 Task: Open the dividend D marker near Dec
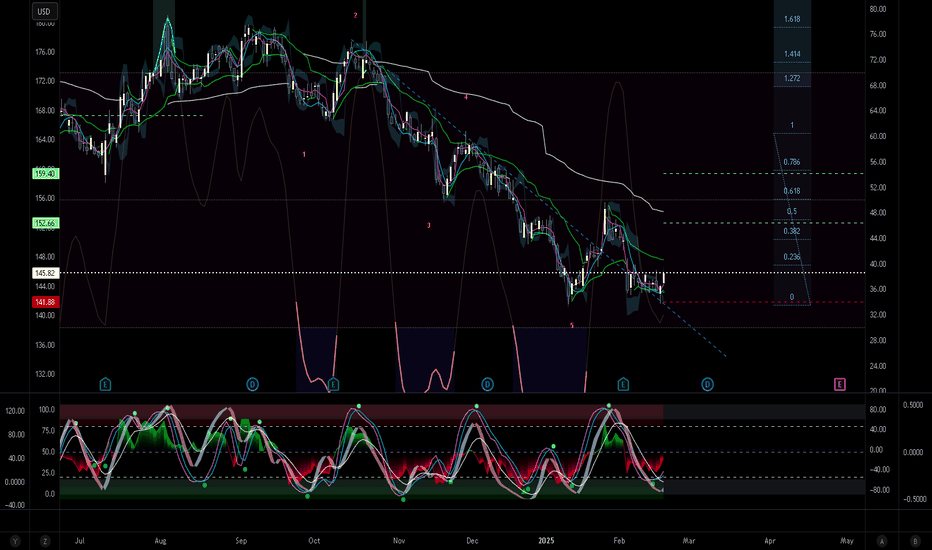487,384
